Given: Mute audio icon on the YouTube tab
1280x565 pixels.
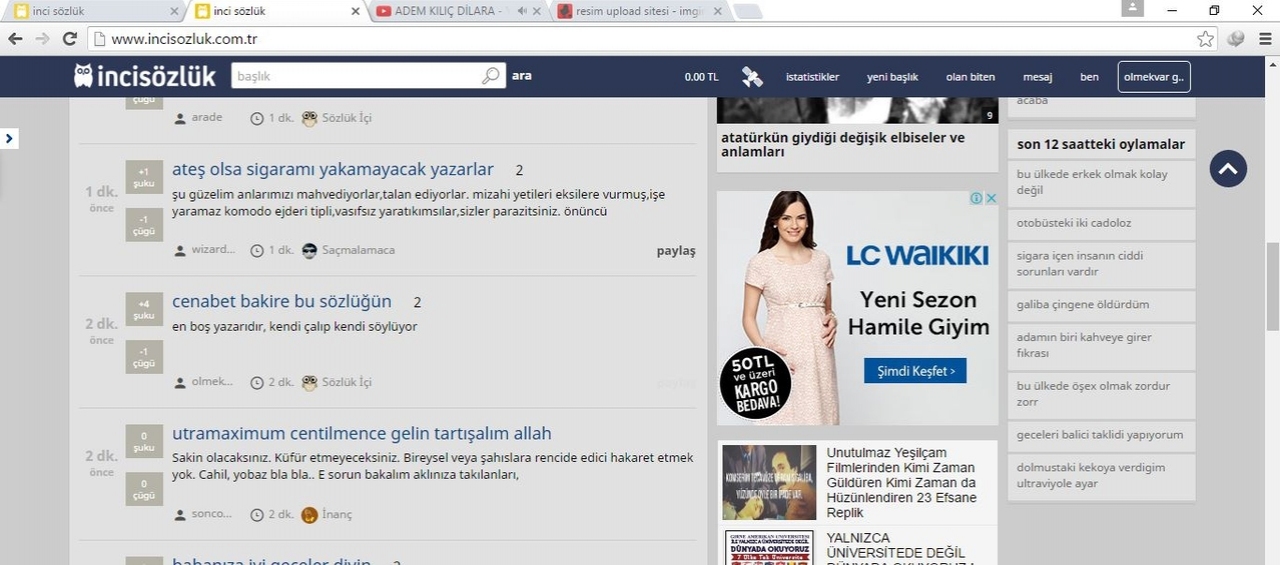Looking at the screenshot, I should [x=522, y=11].
